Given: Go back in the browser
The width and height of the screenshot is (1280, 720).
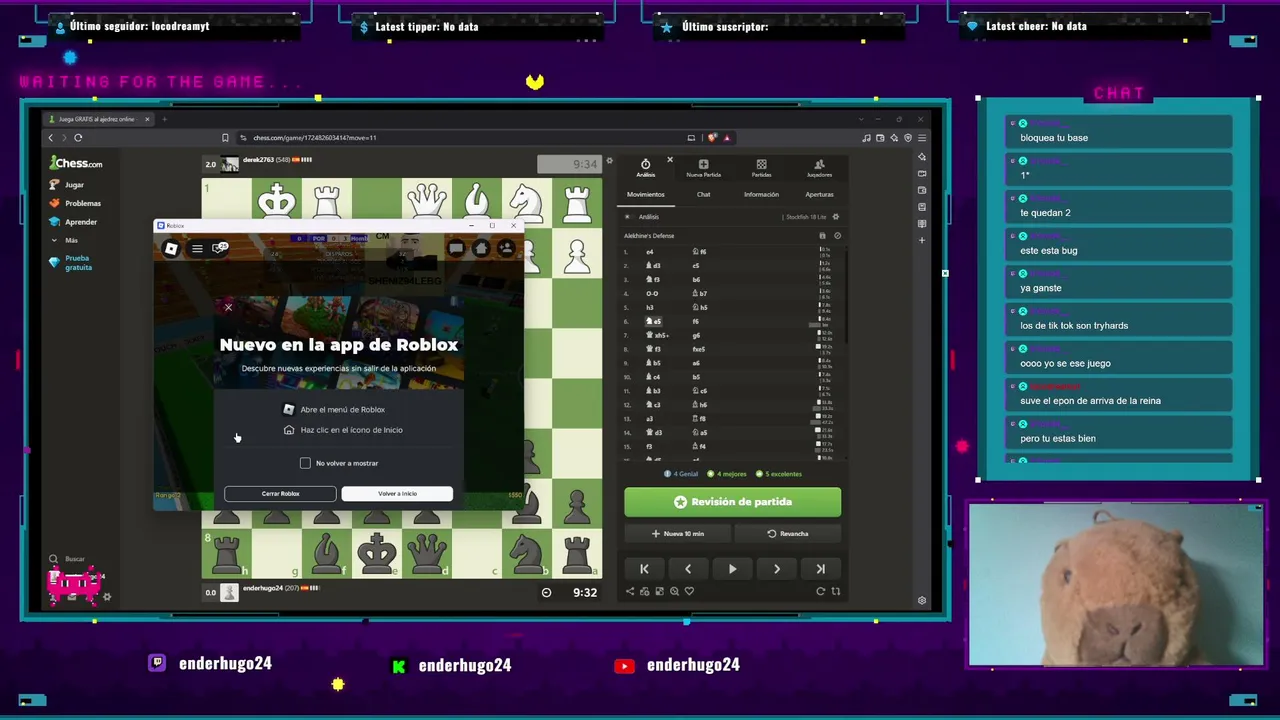Looking at the screenshot, I should coord(51,137).
